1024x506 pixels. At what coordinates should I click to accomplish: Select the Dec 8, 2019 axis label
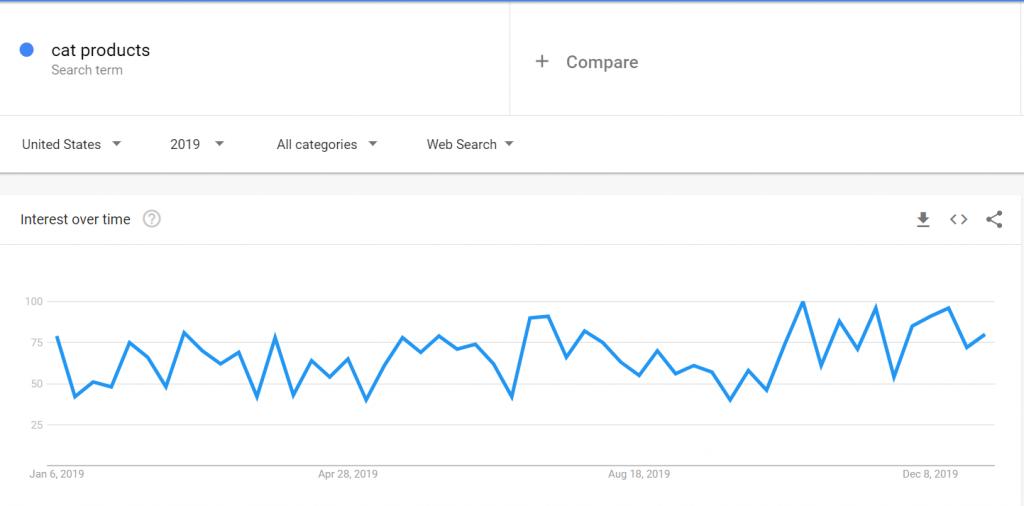929,474
